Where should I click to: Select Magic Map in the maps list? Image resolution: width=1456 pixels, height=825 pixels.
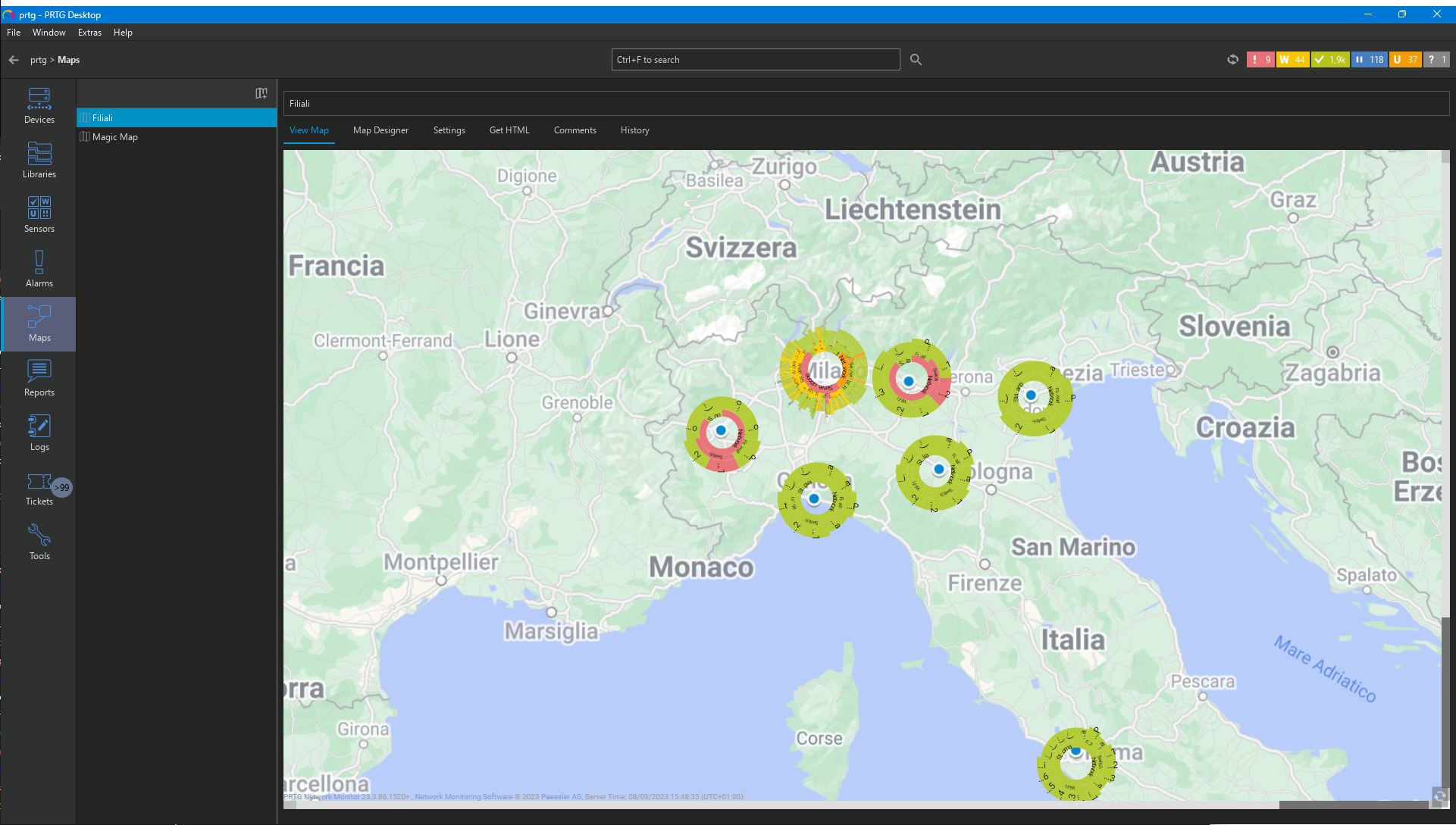pyautogui.click(x=114, y=137)
